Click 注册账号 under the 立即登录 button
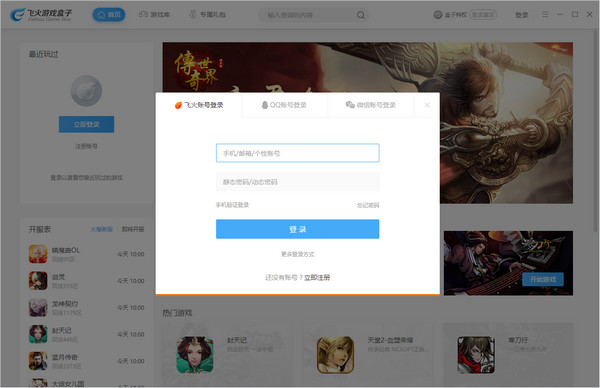The image size is (600, 388). (x=86, y=146)
